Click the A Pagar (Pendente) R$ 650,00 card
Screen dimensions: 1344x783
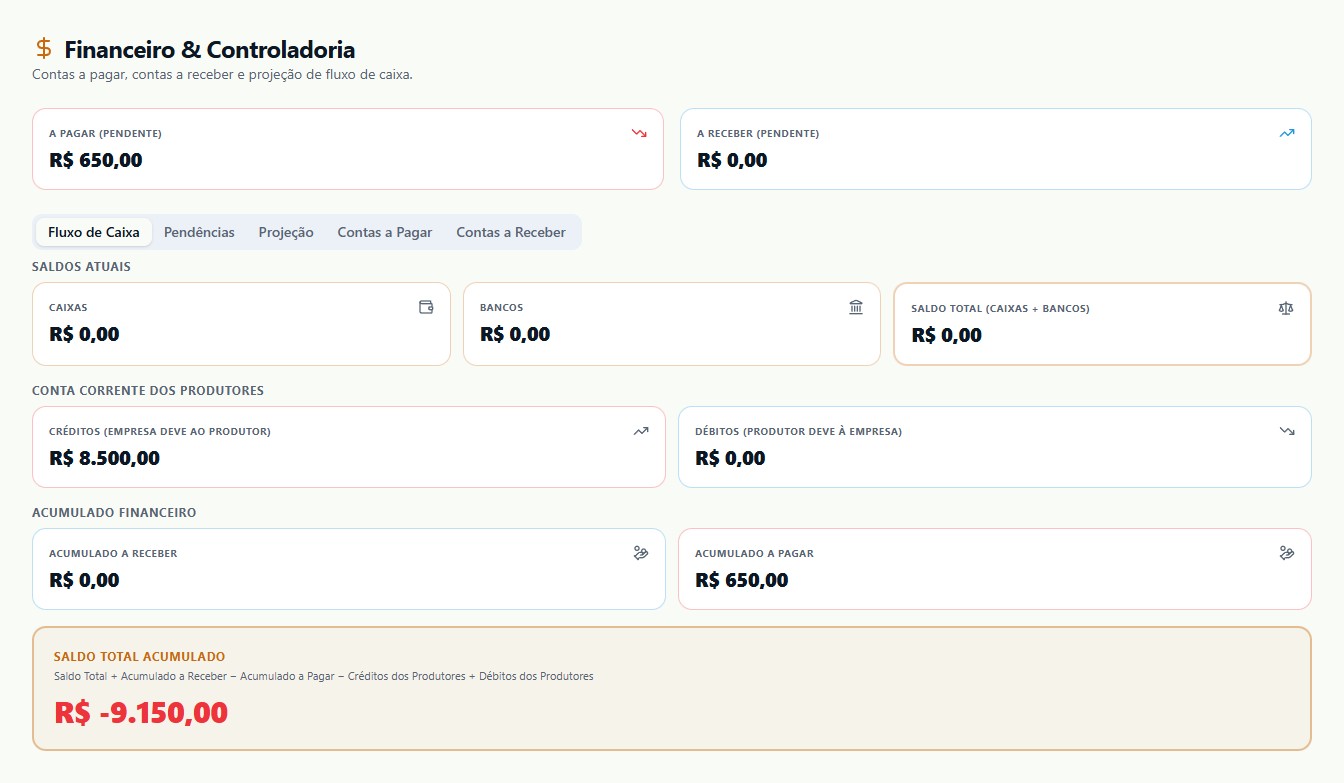click(x=348, y=149)
